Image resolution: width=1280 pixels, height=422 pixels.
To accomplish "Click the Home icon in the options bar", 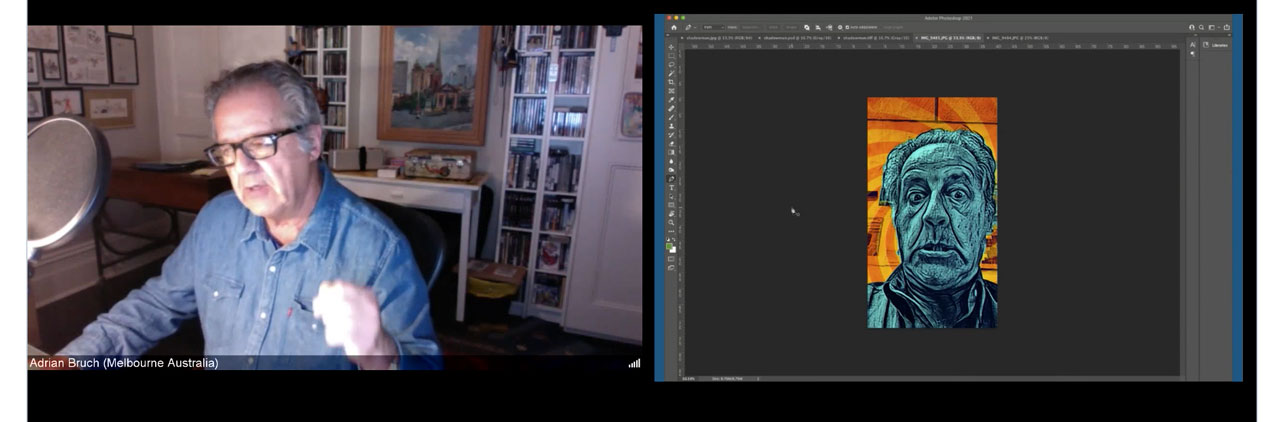I will (673, 27).
